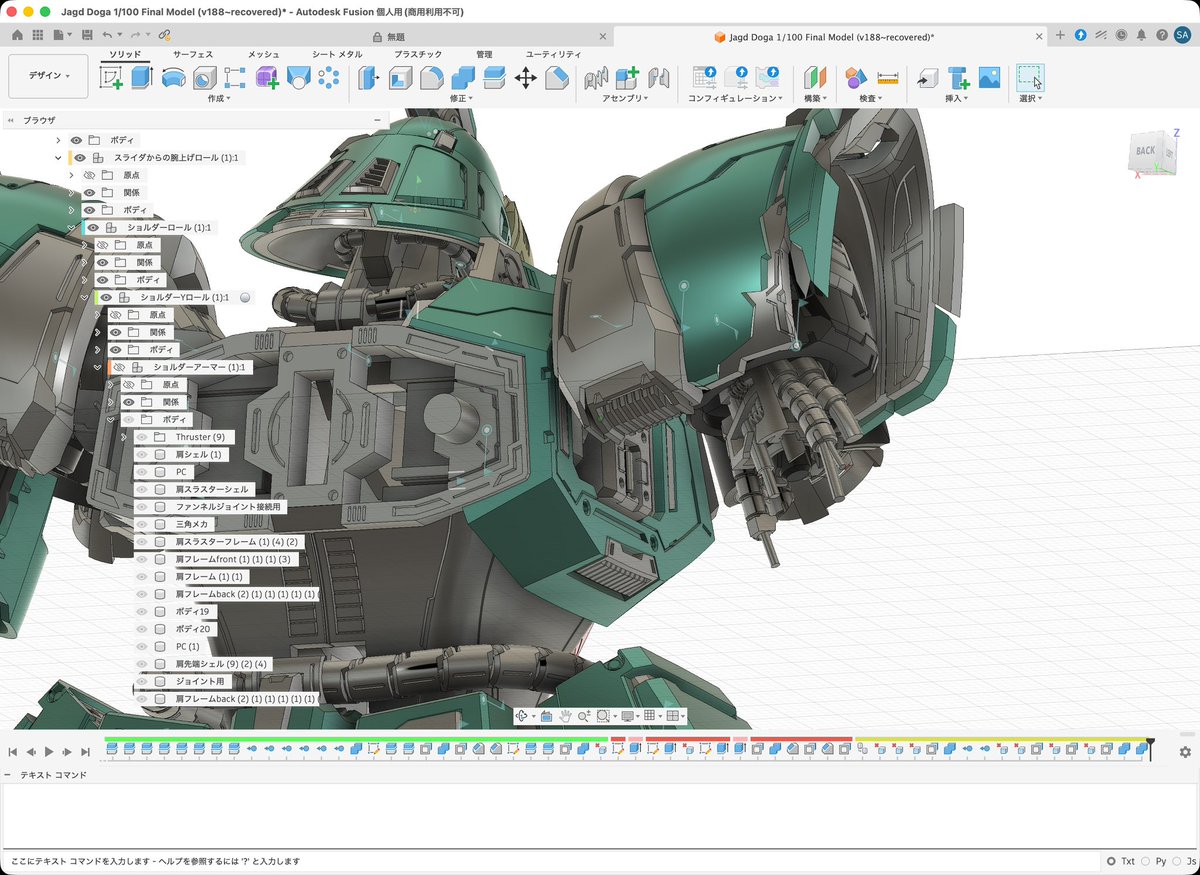This screenshot has width=1200, height=875.
Task: Switch to the メッシュ tab
Action: coord(263,54)
